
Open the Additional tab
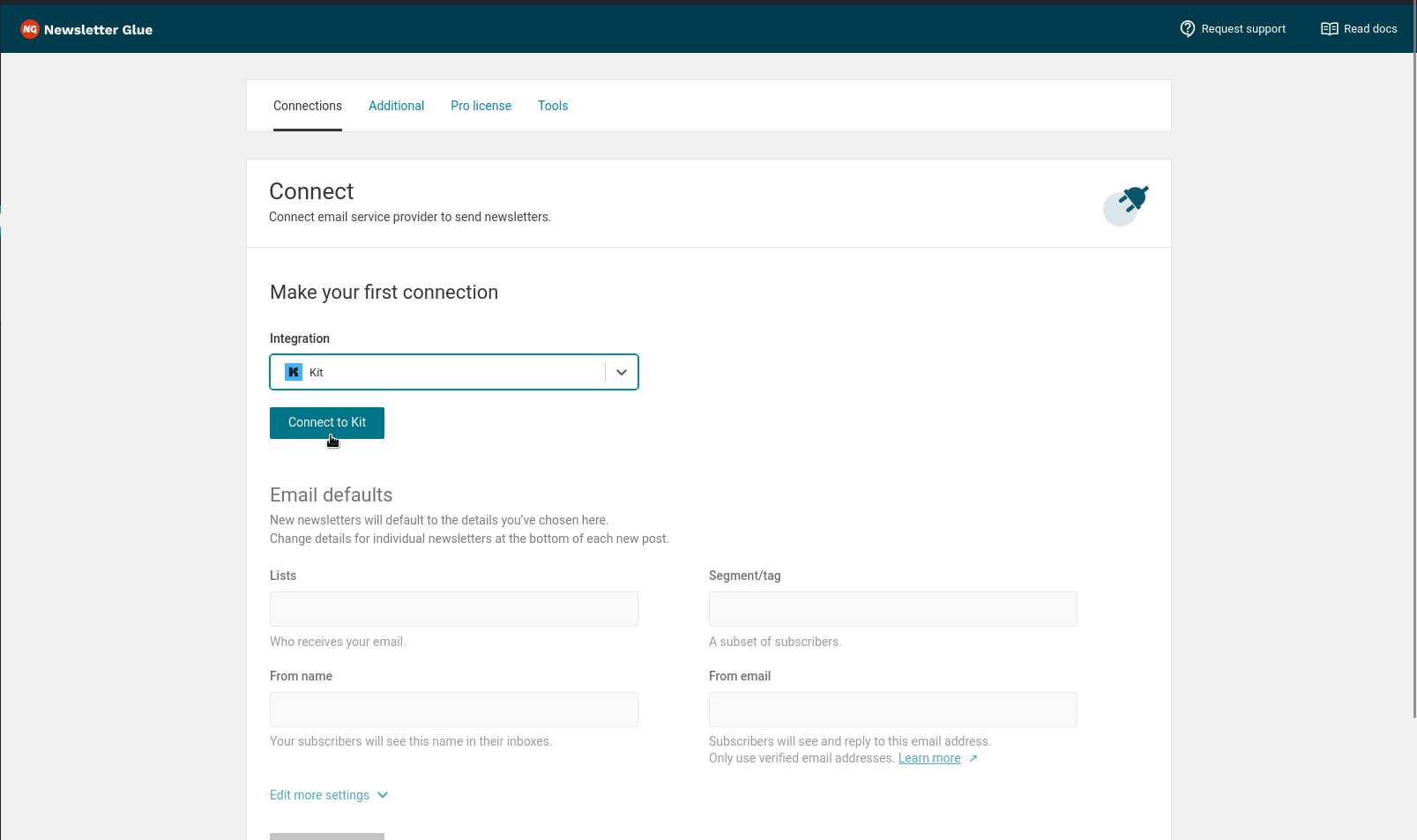click(x=396, y=106)
